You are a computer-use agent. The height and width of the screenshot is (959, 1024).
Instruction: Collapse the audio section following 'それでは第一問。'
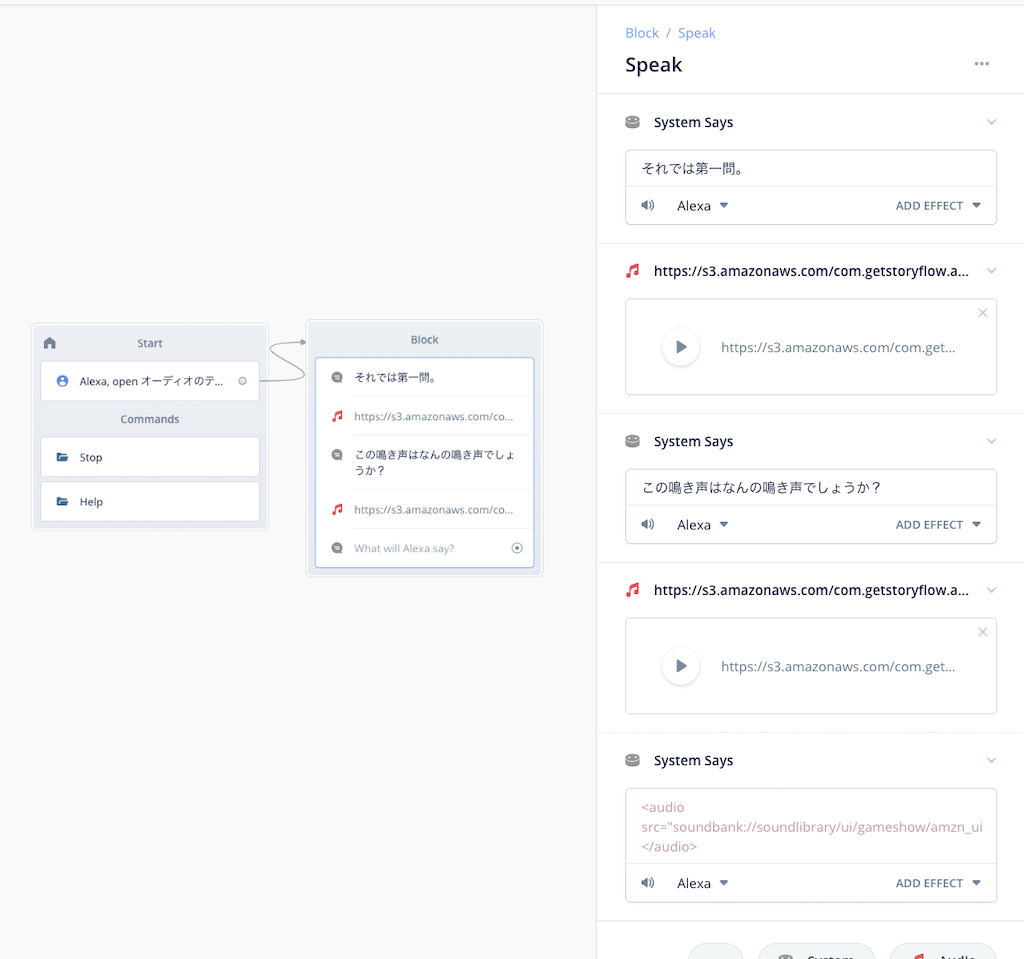pyautogui.click(x=991, y=270)
